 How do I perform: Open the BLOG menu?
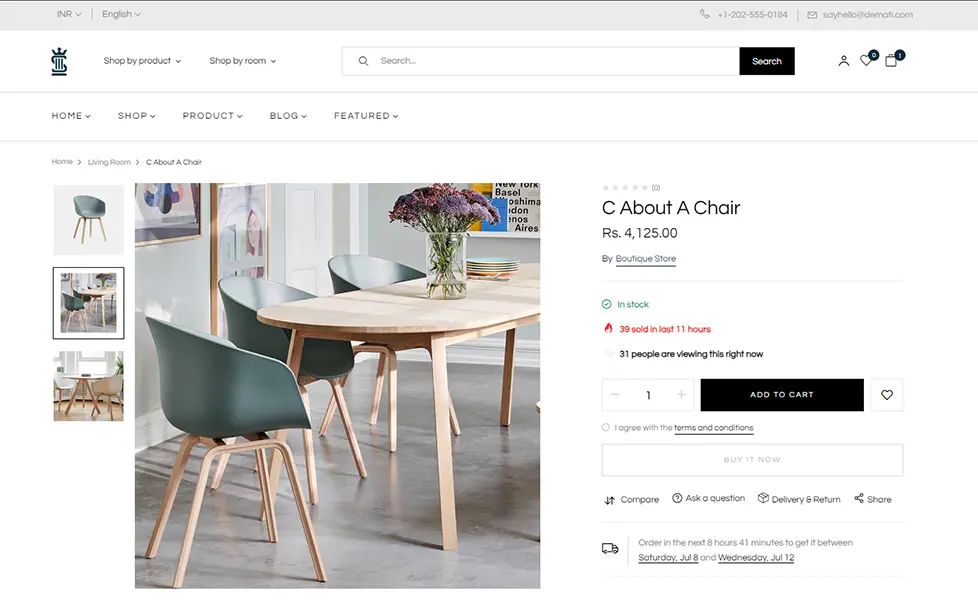(x=288, y=116)
